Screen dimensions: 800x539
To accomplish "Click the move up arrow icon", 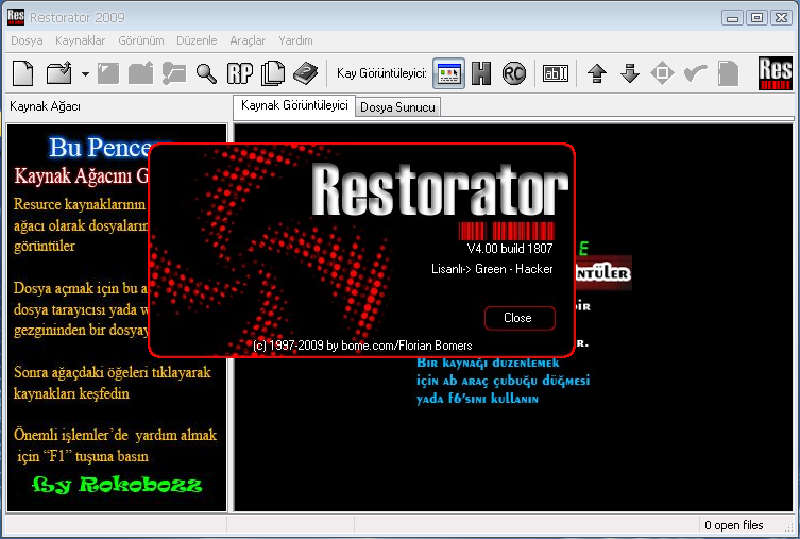I will pos(598,73).
